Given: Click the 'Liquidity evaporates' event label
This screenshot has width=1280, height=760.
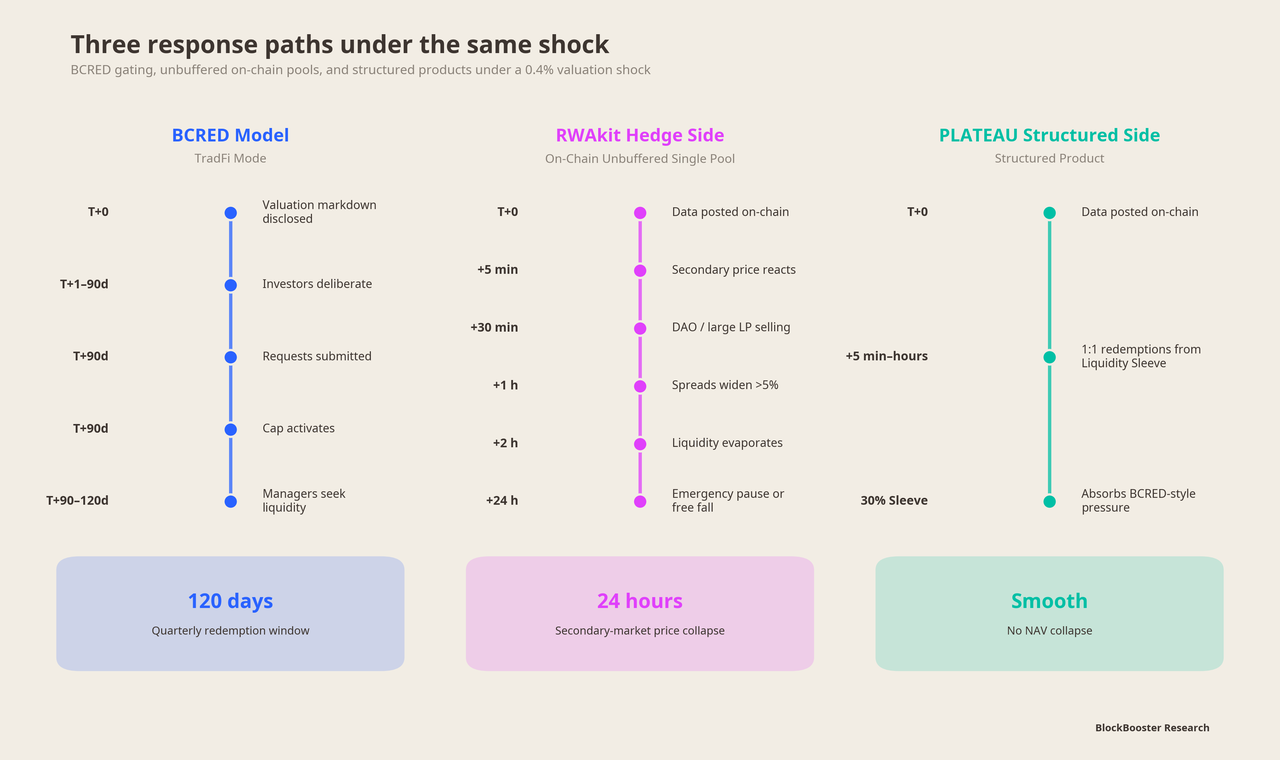Looking at the screenshot, I should 727,443.
